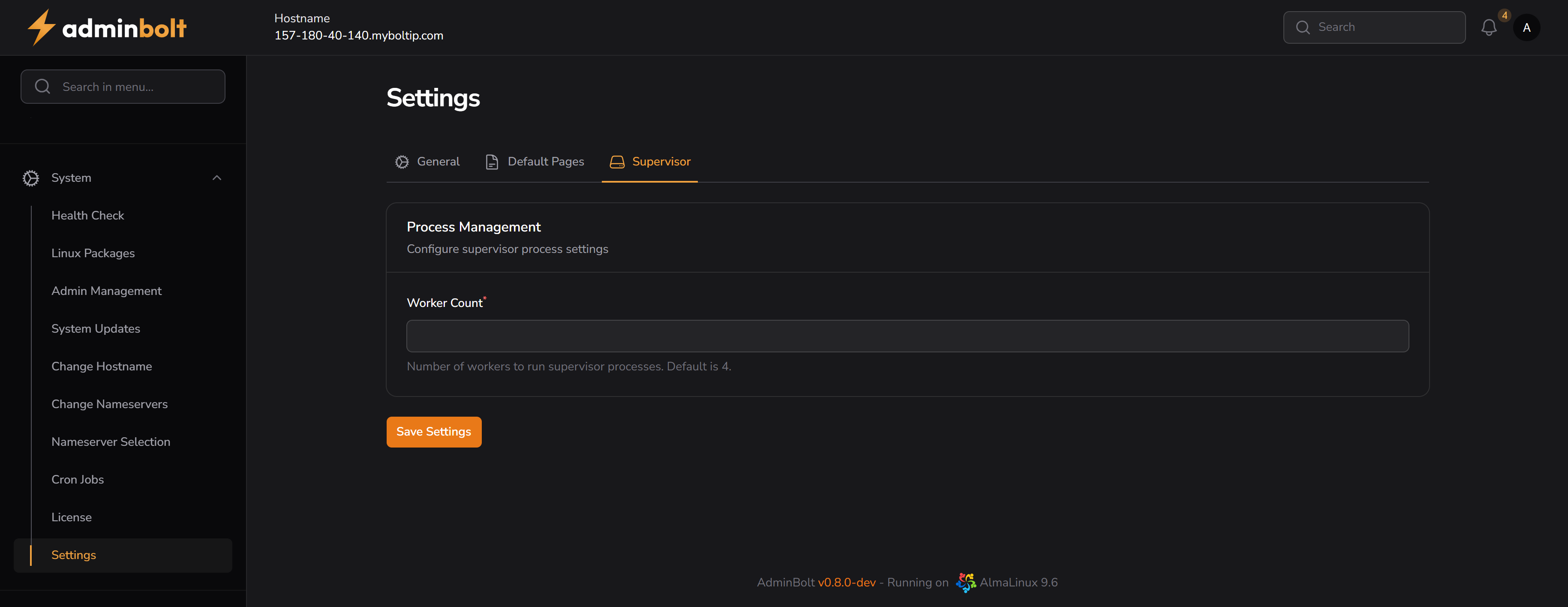Screen dimensions: 1568x607
Task: Select Cron Jobs in the sidebar
Action: tap(77, 479)
